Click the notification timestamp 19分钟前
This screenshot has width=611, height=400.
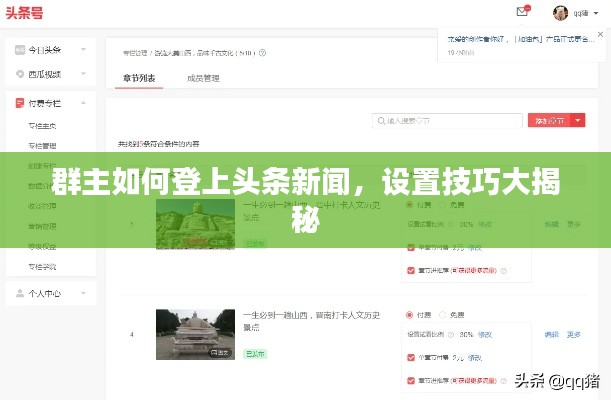461,53
